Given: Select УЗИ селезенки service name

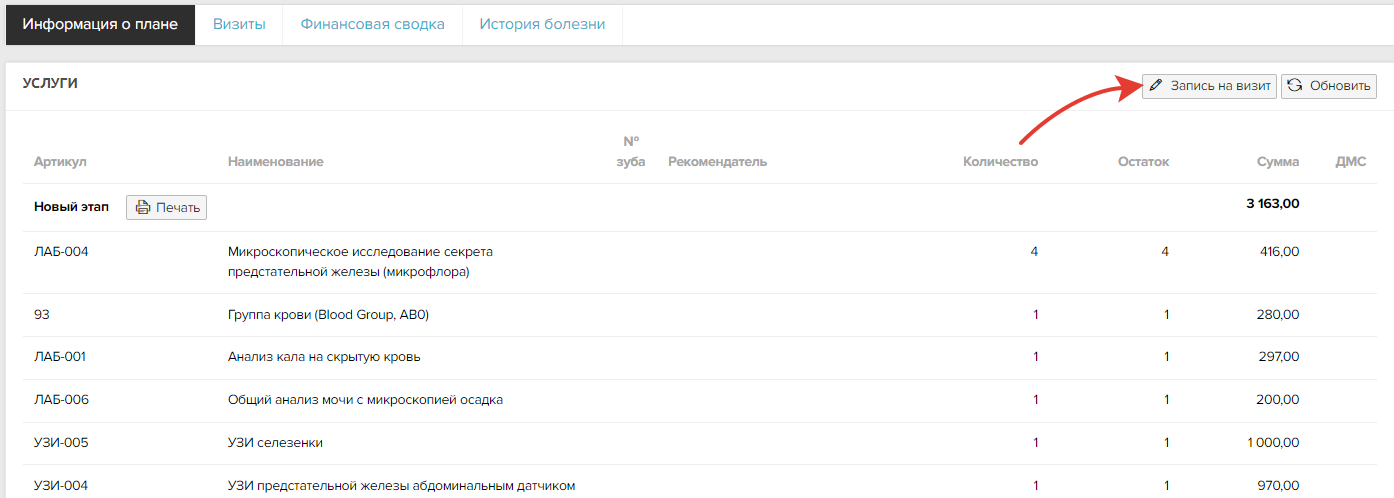Looking at the screenshot, I should (x=275, y=443).
